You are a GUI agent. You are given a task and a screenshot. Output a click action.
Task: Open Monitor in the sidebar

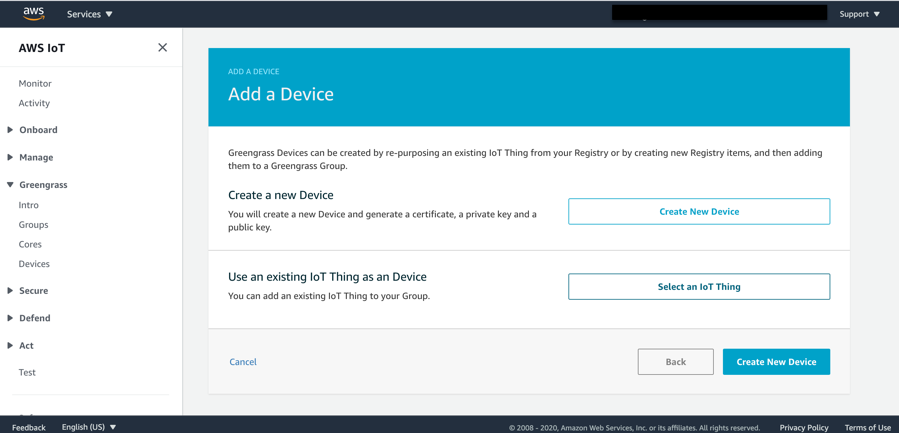click(x=35, y=84)
